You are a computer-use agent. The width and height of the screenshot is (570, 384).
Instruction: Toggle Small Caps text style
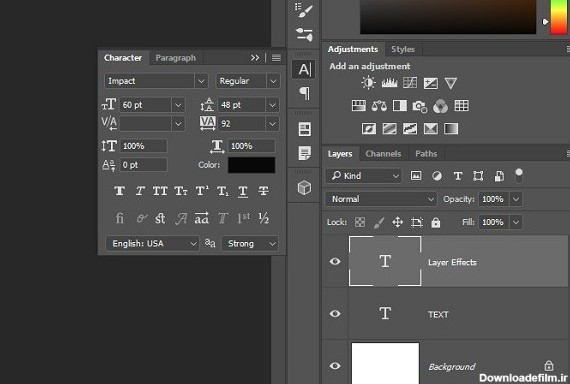pyautogui.click(x=181, y=191)
